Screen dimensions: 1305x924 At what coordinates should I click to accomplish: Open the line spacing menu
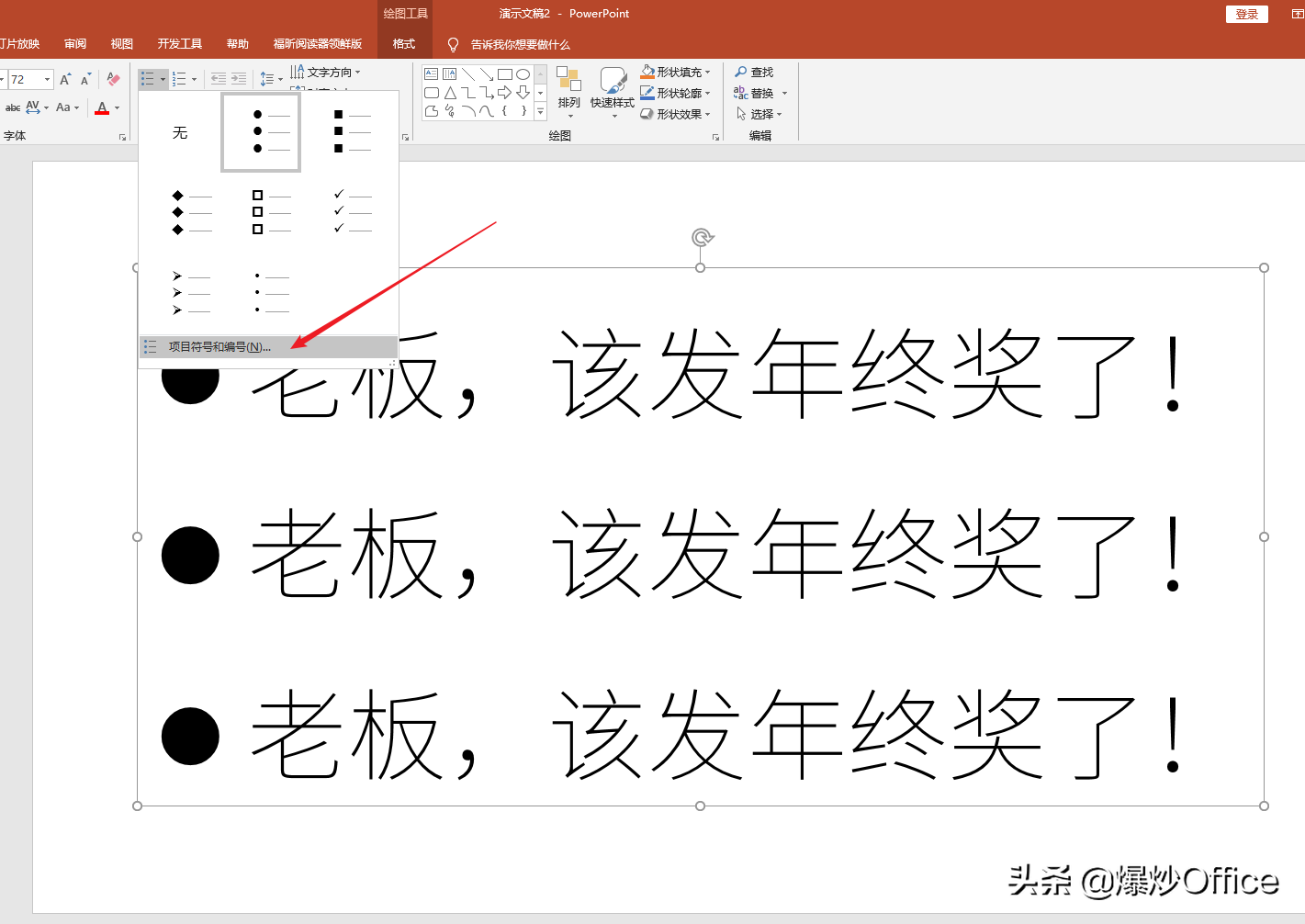point(271,79)
